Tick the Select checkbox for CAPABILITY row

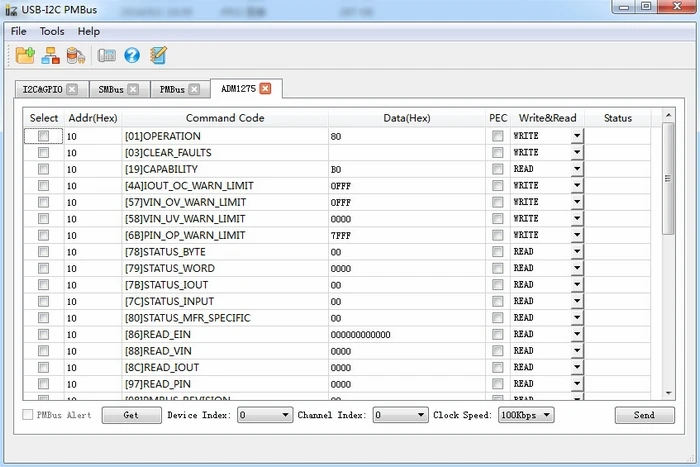pos(43,169)
